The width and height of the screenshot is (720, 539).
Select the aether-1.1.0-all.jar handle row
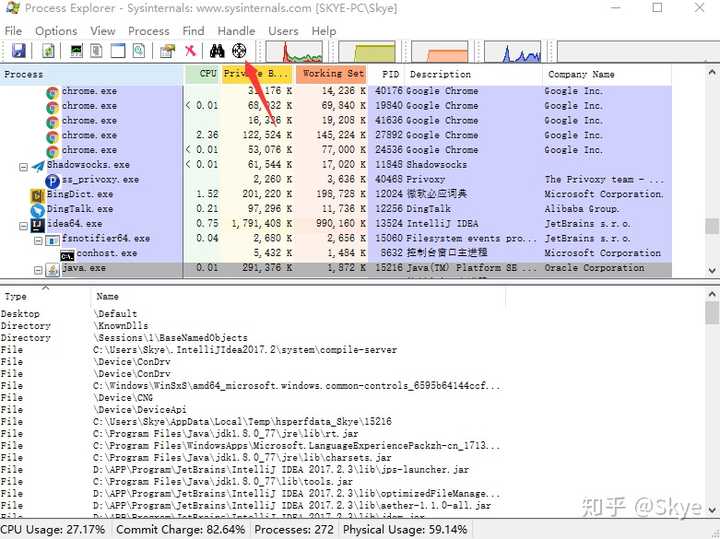(x=253, y=505)
